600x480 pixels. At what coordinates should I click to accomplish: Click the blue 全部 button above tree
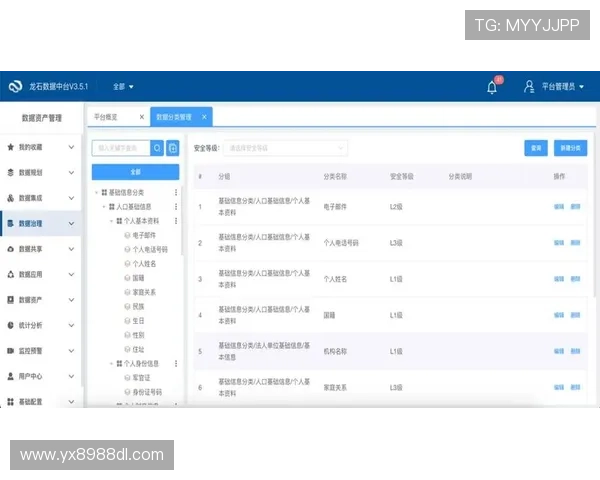tap(135, 172)
